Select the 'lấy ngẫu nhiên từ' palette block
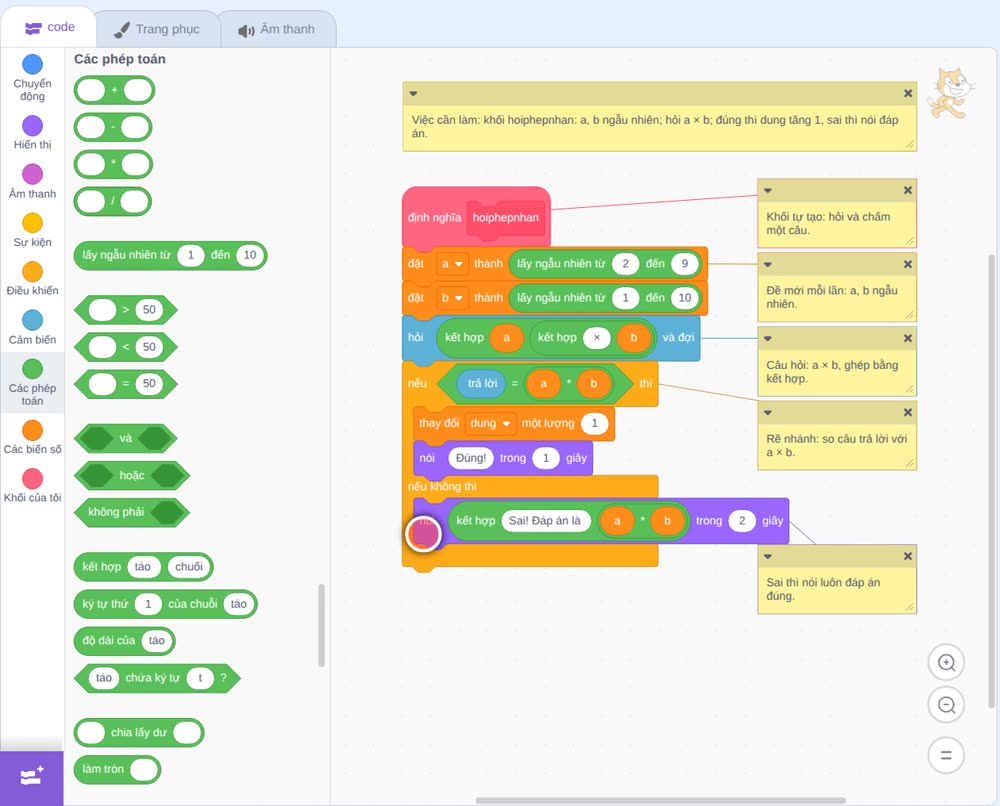The image size is (1000, 806). pyautogui.click(x=126, y=255)
